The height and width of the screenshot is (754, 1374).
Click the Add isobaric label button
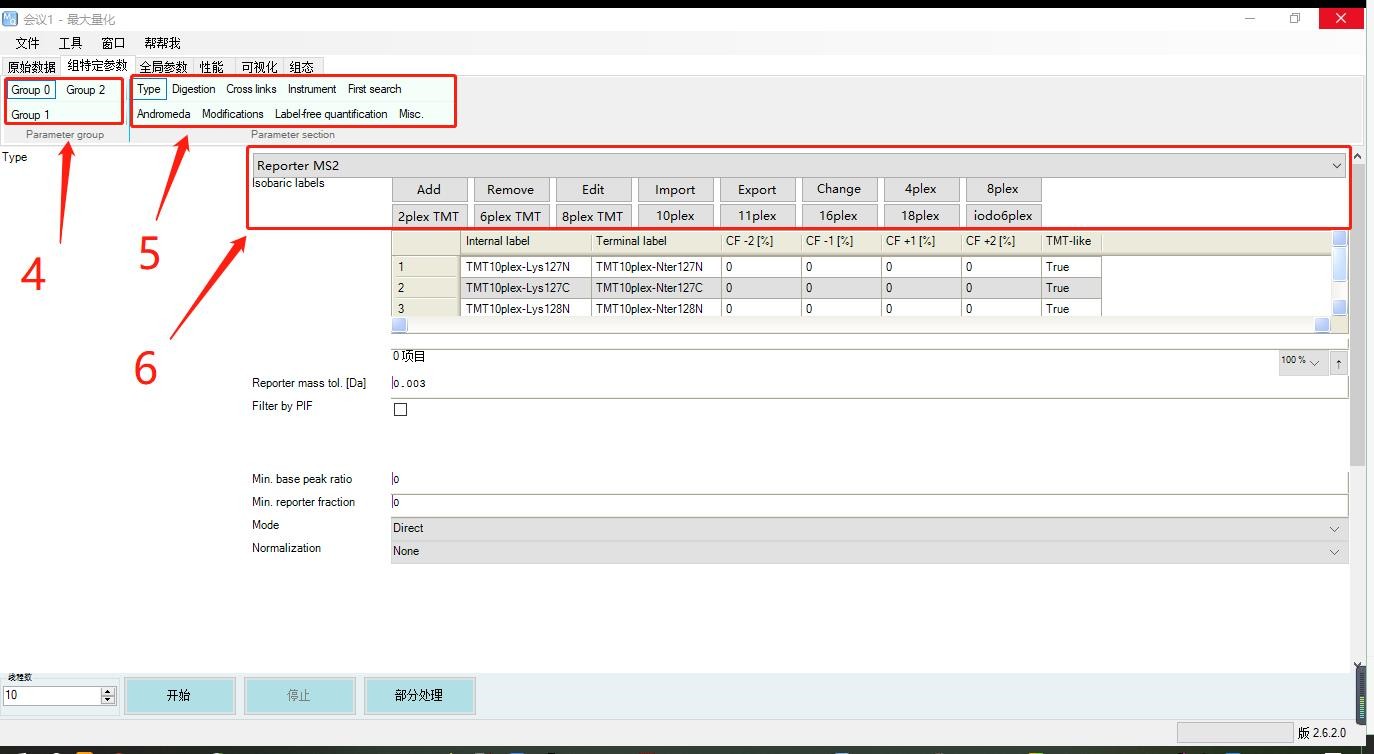click(x=429, y=189)
